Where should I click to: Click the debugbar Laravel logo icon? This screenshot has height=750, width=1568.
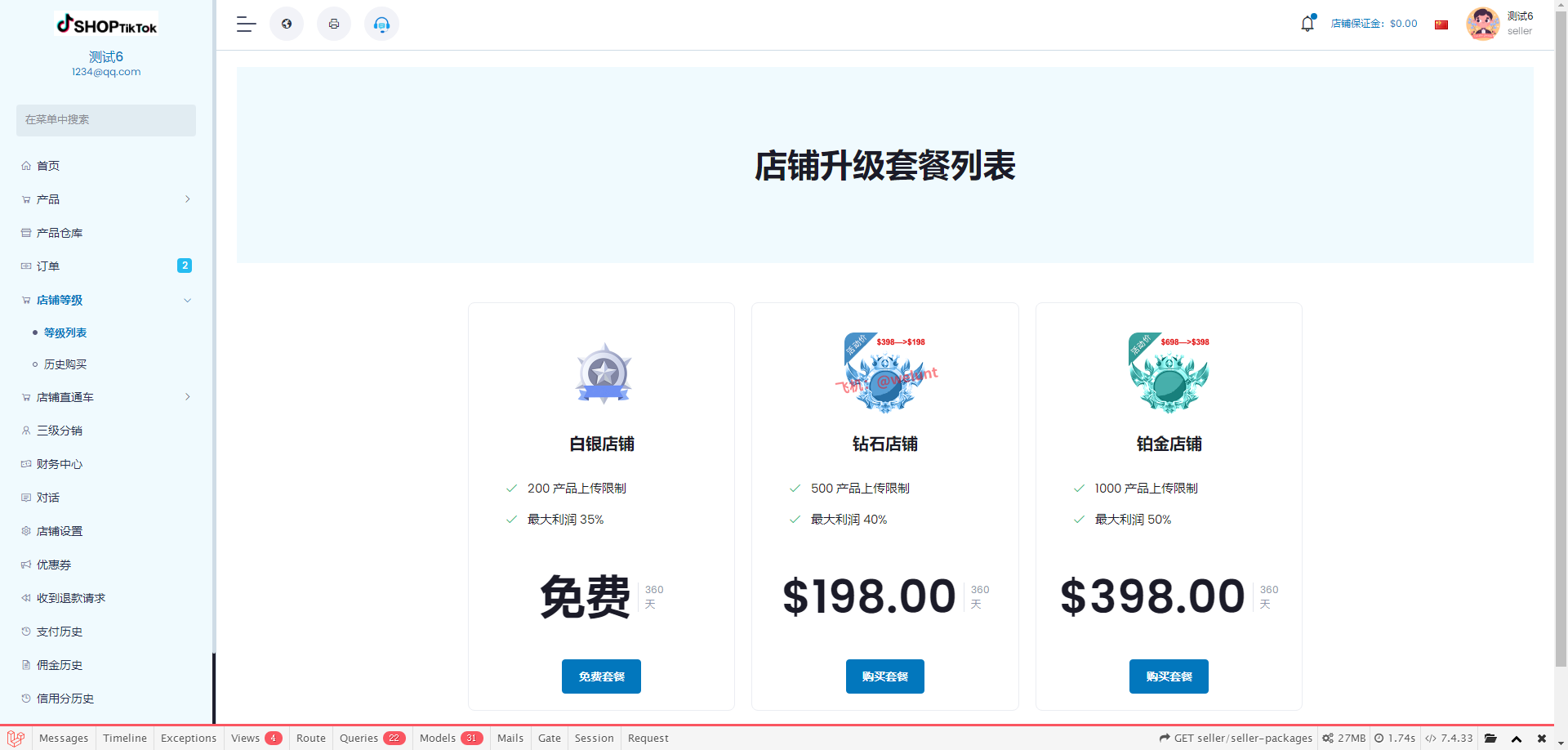pyautogui.click(x=16, y=738)
